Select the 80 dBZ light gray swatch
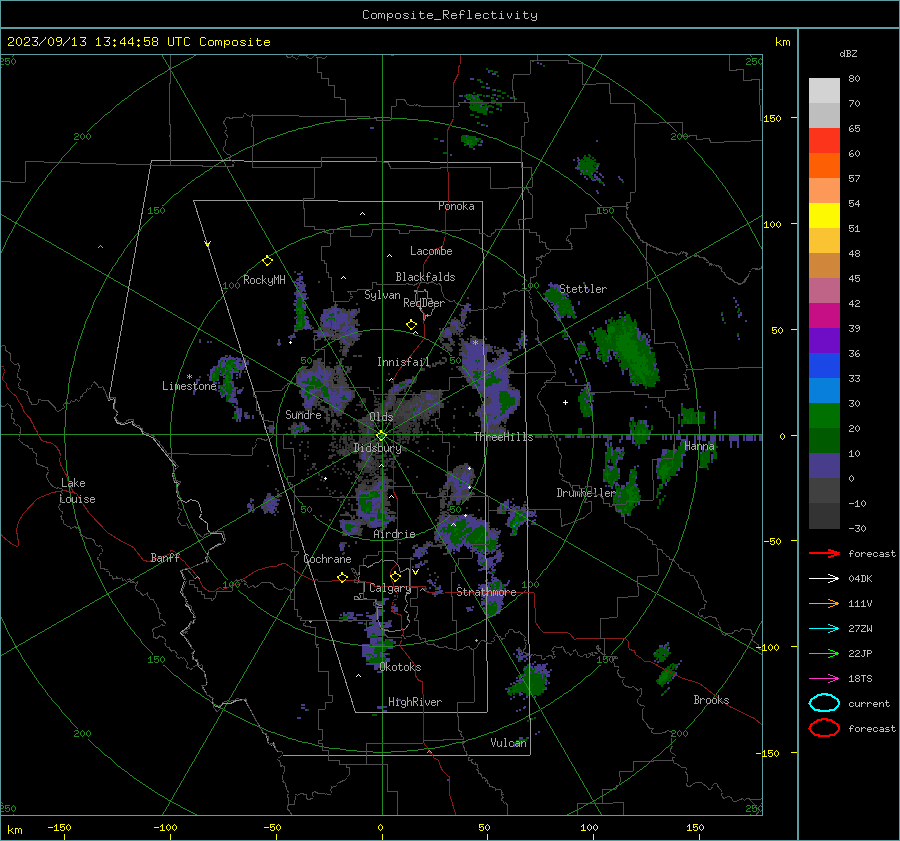This screenshot has width=900, height=841. (x=824, y=90)
